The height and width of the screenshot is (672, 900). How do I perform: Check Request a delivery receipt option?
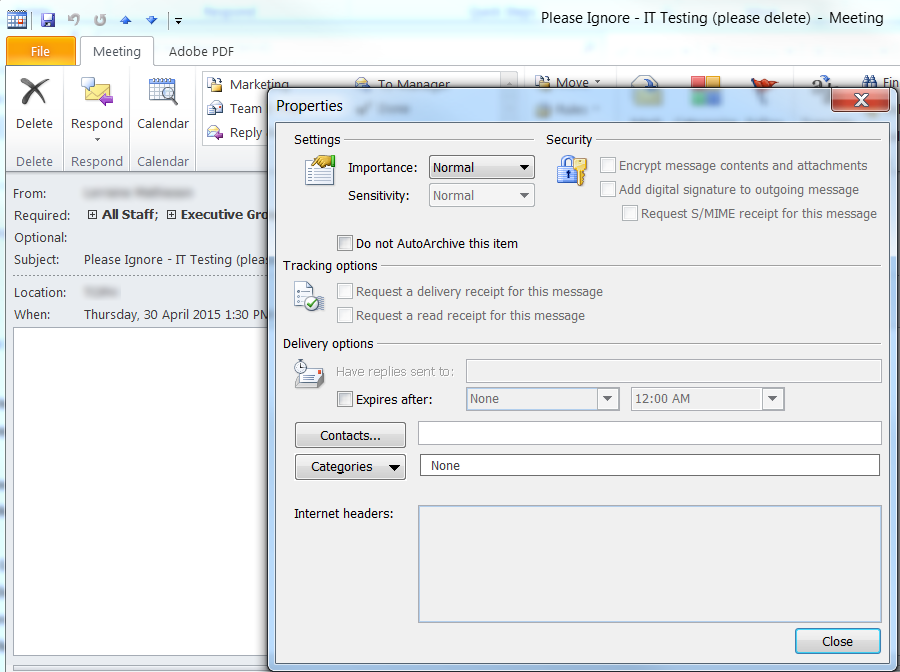pos(345,292)
